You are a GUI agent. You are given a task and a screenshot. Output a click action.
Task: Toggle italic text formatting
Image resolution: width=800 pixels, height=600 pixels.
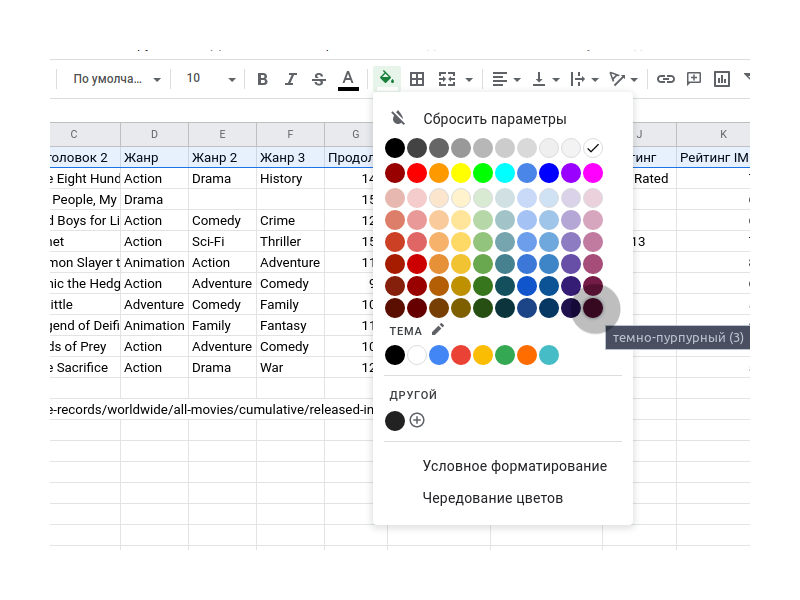[x=291, y=79]
